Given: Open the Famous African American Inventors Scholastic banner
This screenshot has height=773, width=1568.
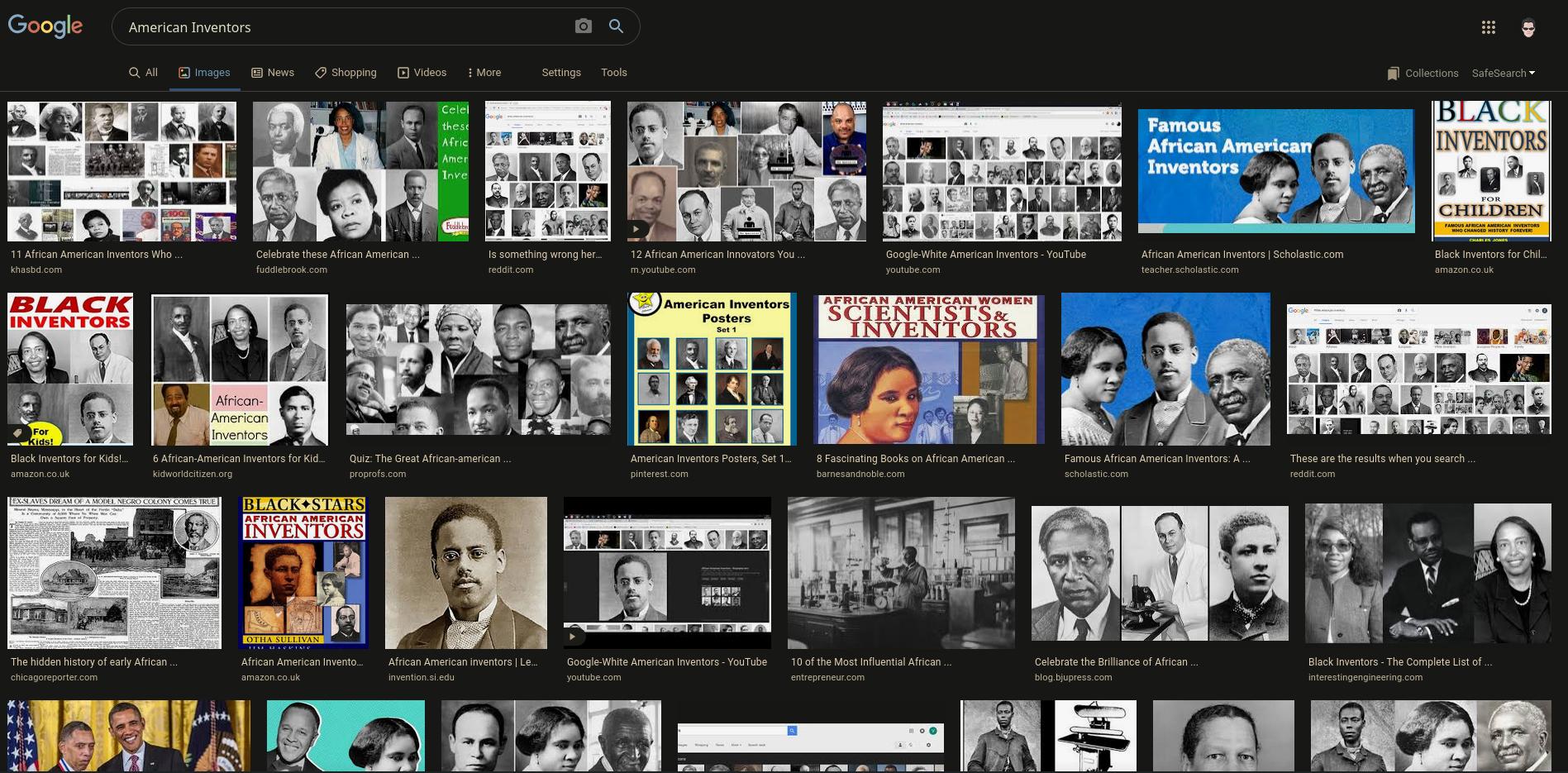Looking at the screenshot, I should 1276,171.
